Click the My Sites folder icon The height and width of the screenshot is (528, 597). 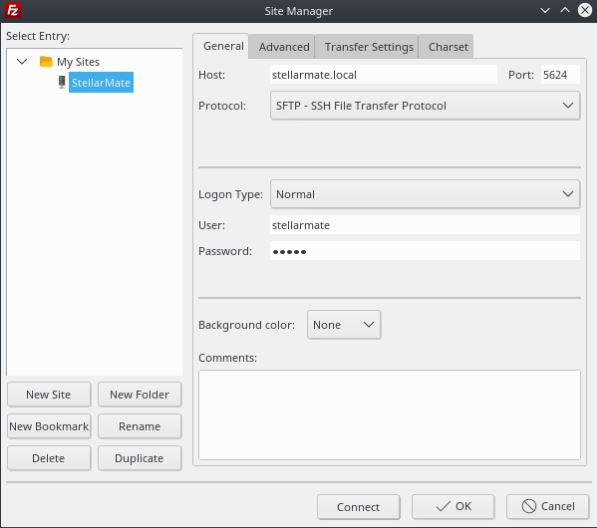[x=46, y=61]
